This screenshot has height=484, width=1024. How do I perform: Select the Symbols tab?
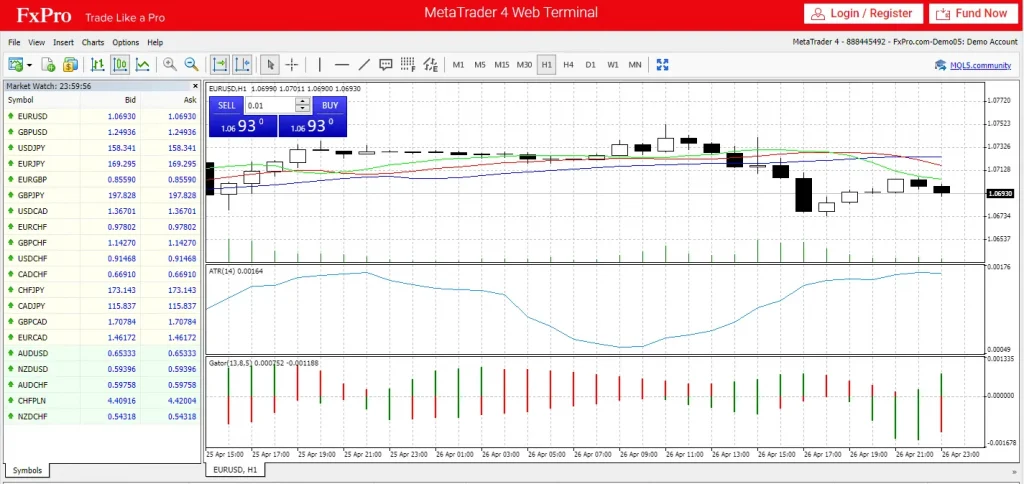point(27,470)
